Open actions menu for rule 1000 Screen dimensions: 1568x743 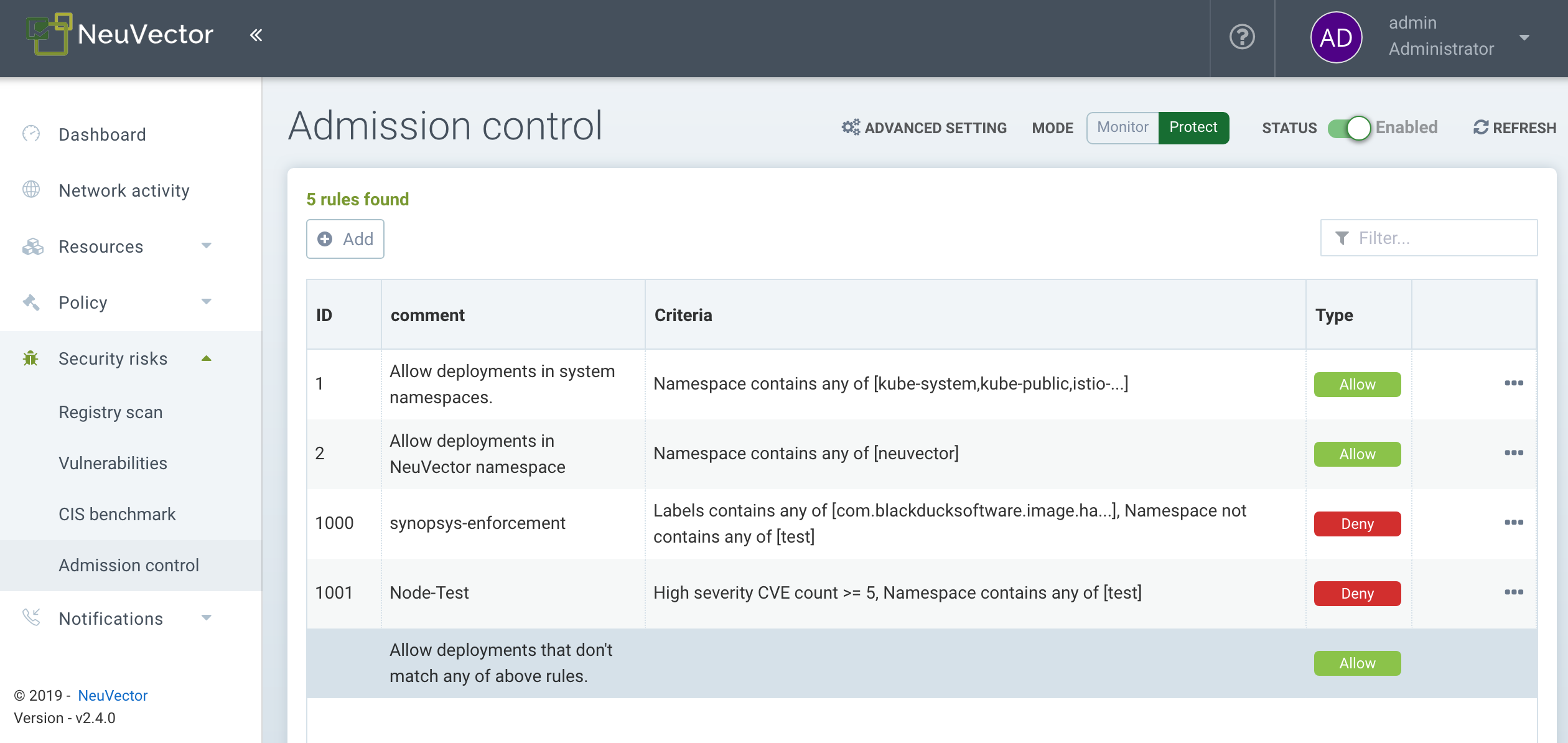point(1513,523)
